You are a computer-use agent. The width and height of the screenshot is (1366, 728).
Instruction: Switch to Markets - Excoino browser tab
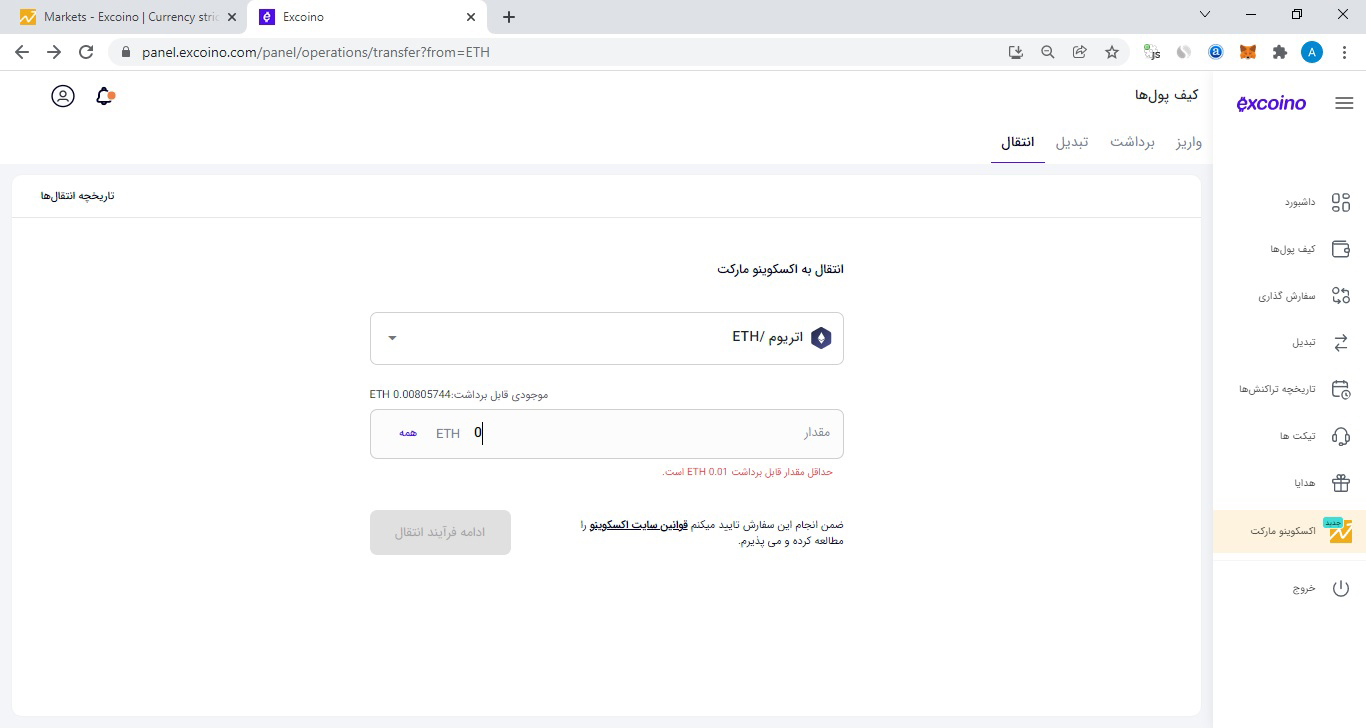pos(127,17)
